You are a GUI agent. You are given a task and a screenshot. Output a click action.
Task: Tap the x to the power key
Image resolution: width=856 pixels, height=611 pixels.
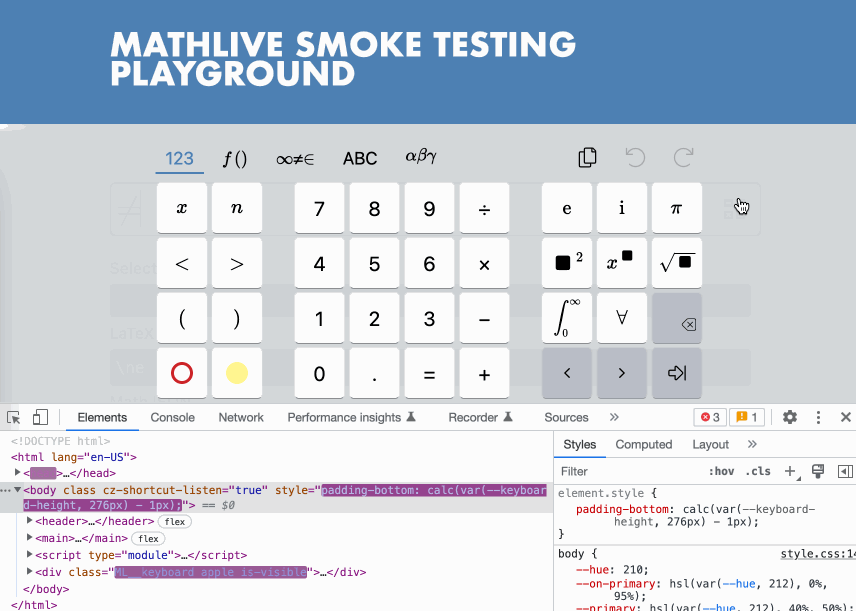tap(622, 263)
